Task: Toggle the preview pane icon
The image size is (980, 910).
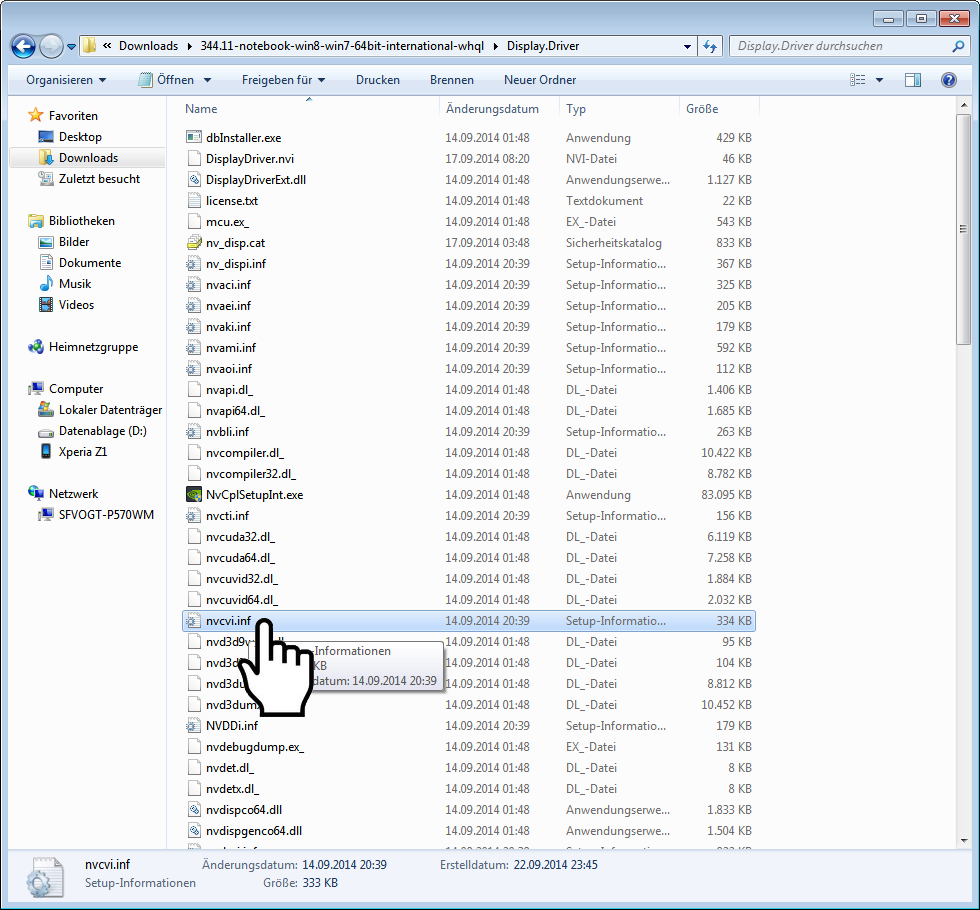Action: (x=913, y=80)
